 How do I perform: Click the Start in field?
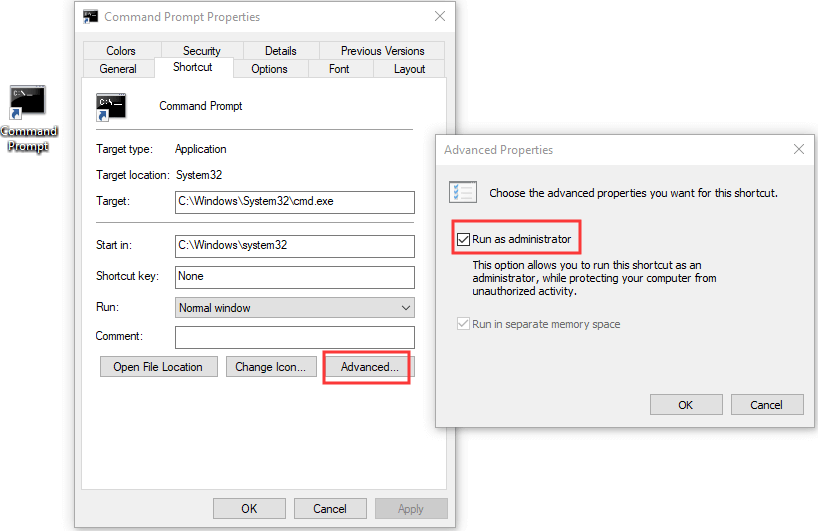pos(295,246)
